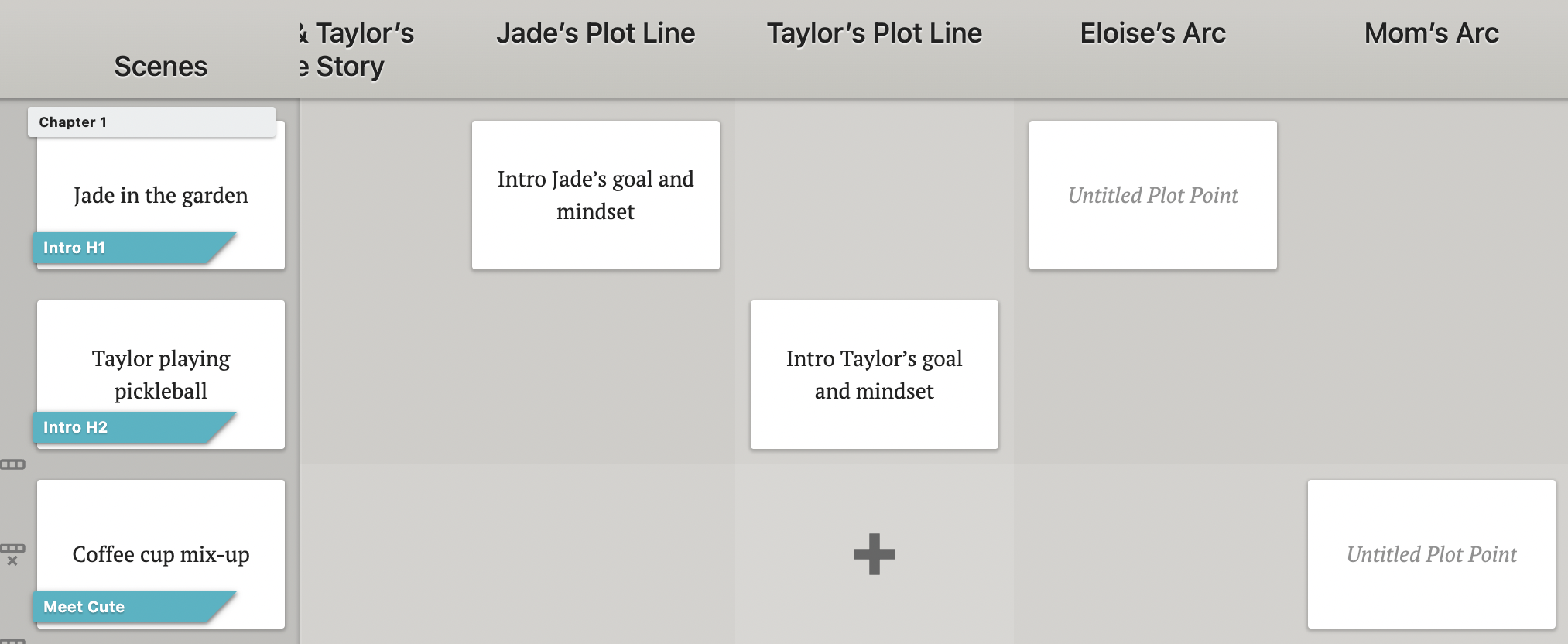
Task: Select the Intro Jade's goal and mindset card
Action: pyautogui.click(x=596, y=195)
